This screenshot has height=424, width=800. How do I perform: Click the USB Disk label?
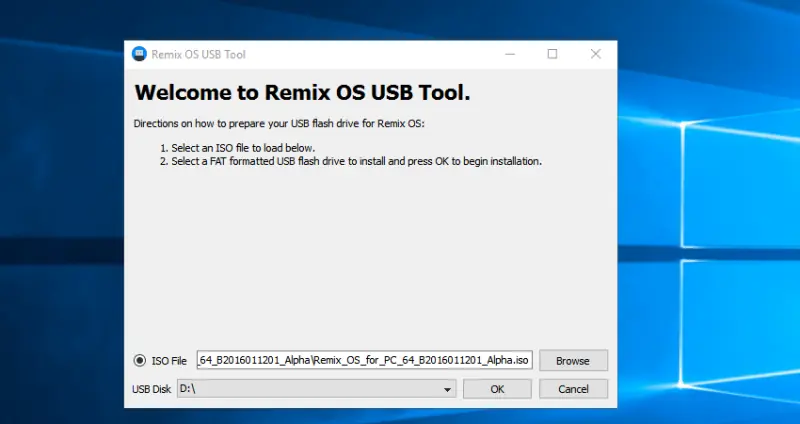point(152,389)
